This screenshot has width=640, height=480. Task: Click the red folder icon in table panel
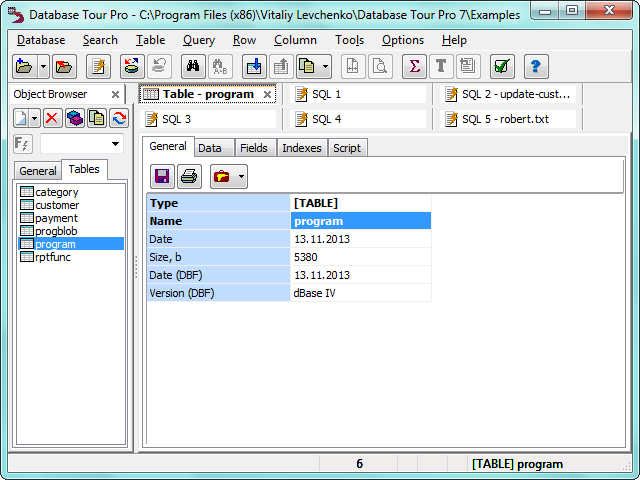222,176
